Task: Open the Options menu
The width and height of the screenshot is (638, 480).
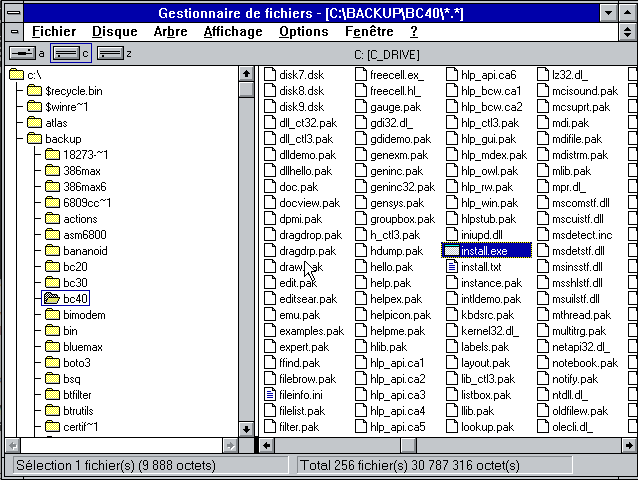Action: (303, 32)
